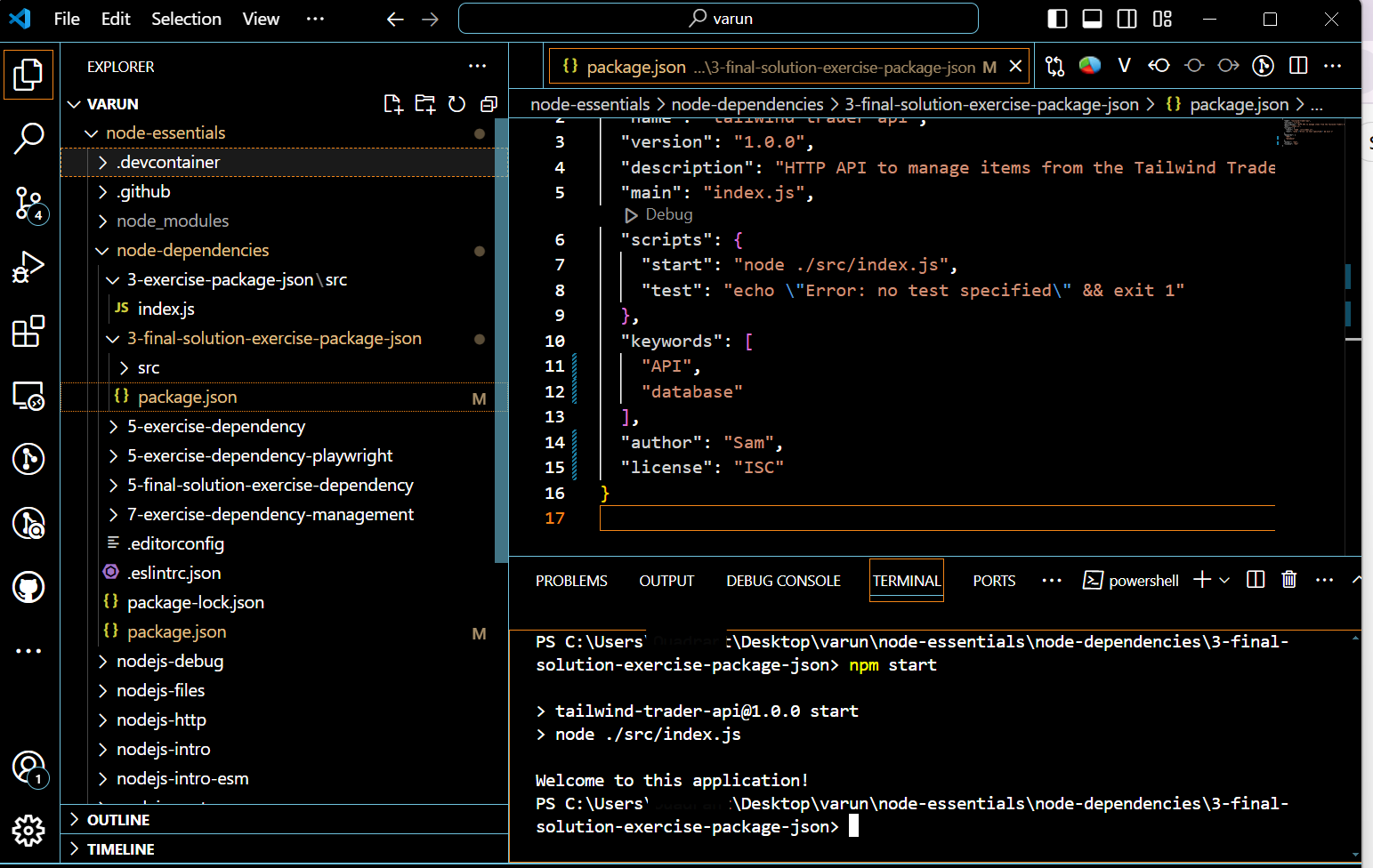This screenshot has width=1373, height=868.
Task: Switch to the PROBLEMS tab
Action: pos(571,581)
